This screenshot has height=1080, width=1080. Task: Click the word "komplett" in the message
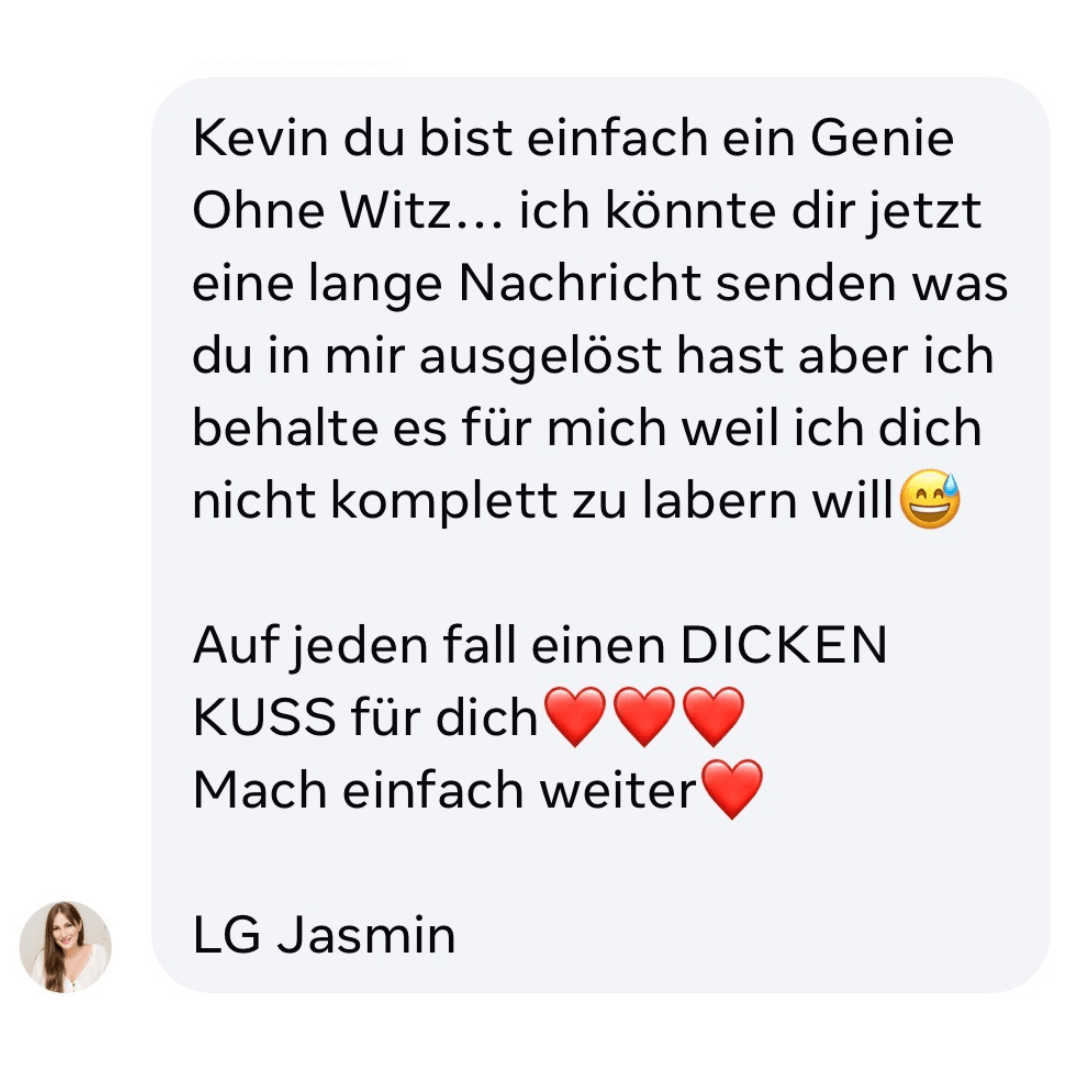click(x=444, y=502)
